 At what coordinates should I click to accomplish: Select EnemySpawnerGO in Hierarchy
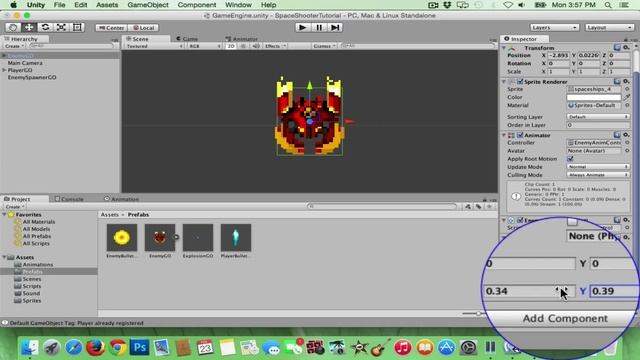point(32,77)
